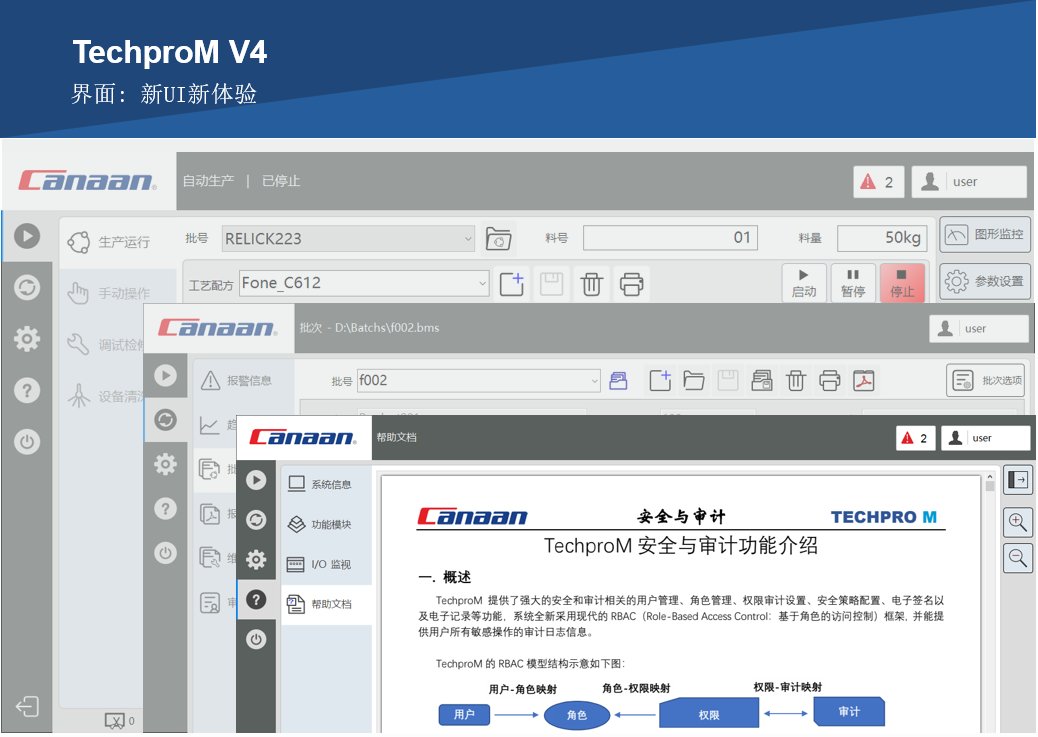Open folder icon in the middle window toolbar

click(x=694, y=381)
